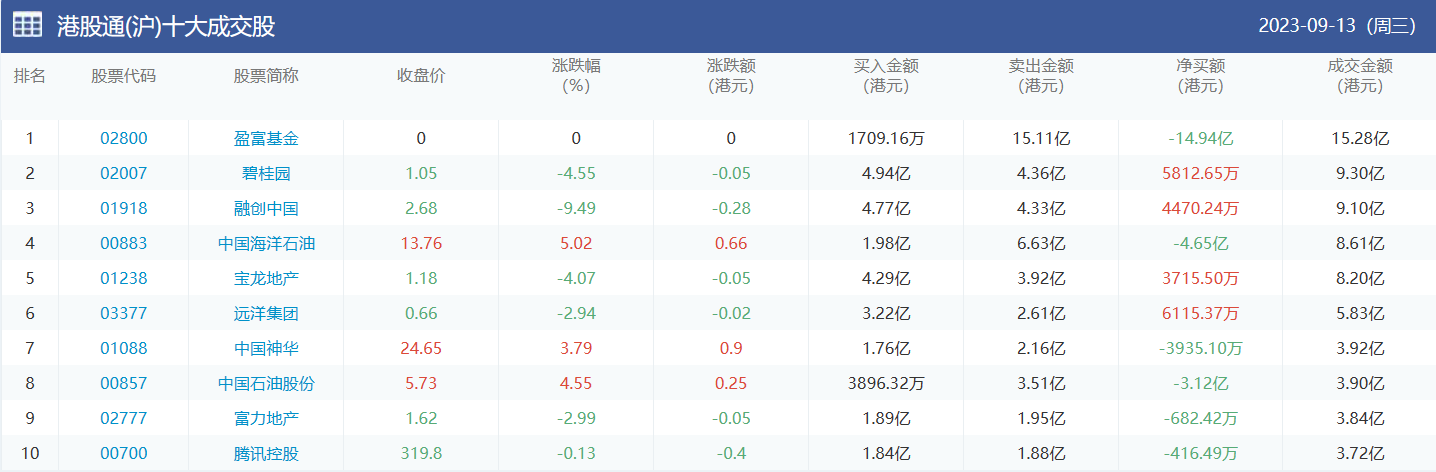Viewport: 1436px width, 472px height.
Task: Click 港股通(沪)十大成交股 title
Action: pos(166,27)
